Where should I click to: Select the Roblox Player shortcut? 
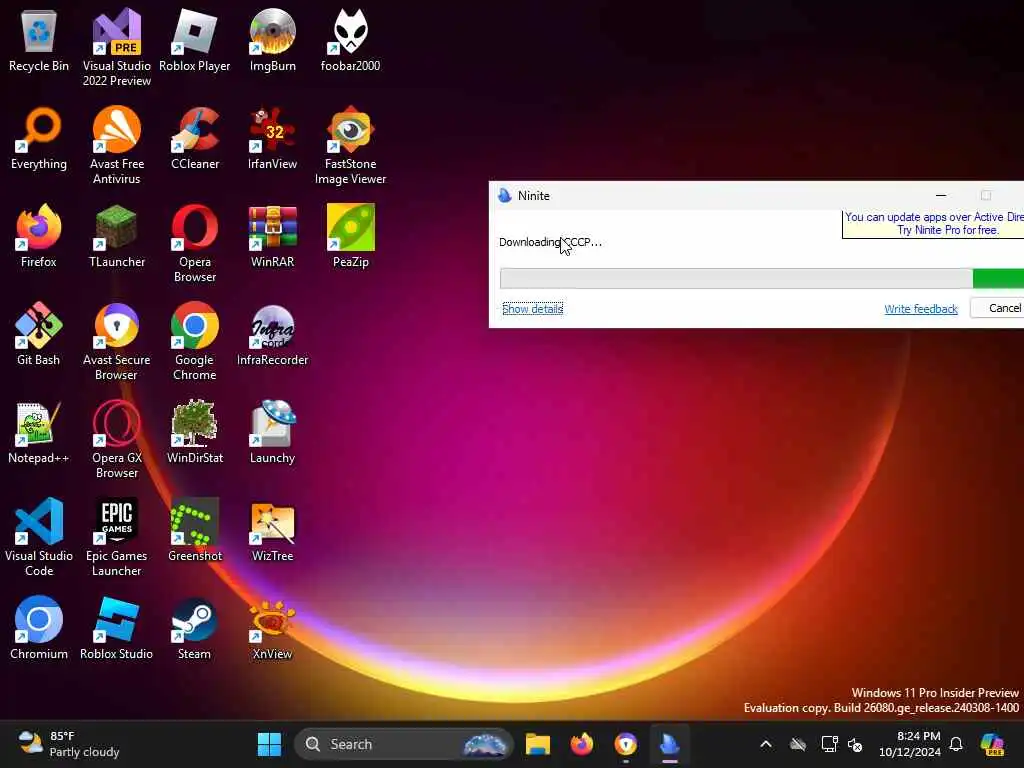pos(195,40)
